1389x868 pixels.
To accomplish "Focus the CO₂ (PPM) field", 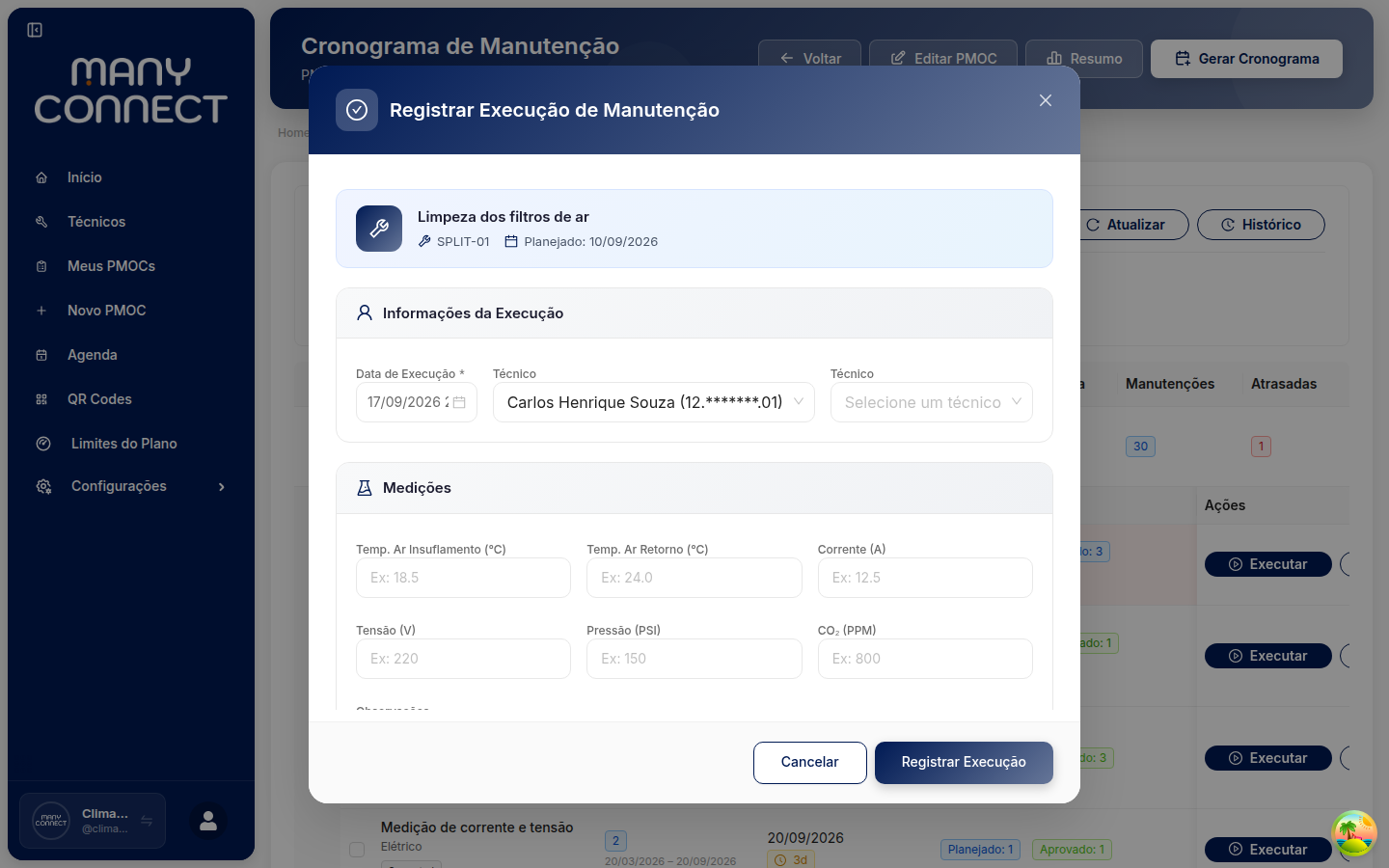I will (925, 659).
